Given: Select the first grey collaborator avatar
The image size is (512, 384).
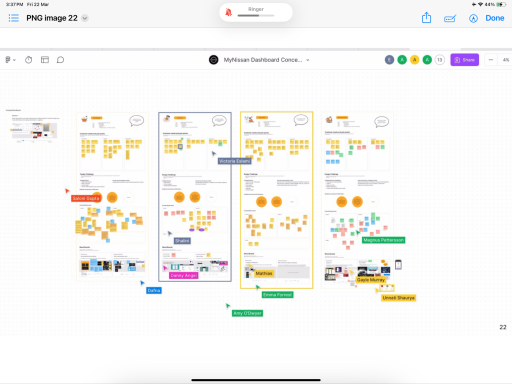Looking at the screenshot, I should tap(389, 60).
